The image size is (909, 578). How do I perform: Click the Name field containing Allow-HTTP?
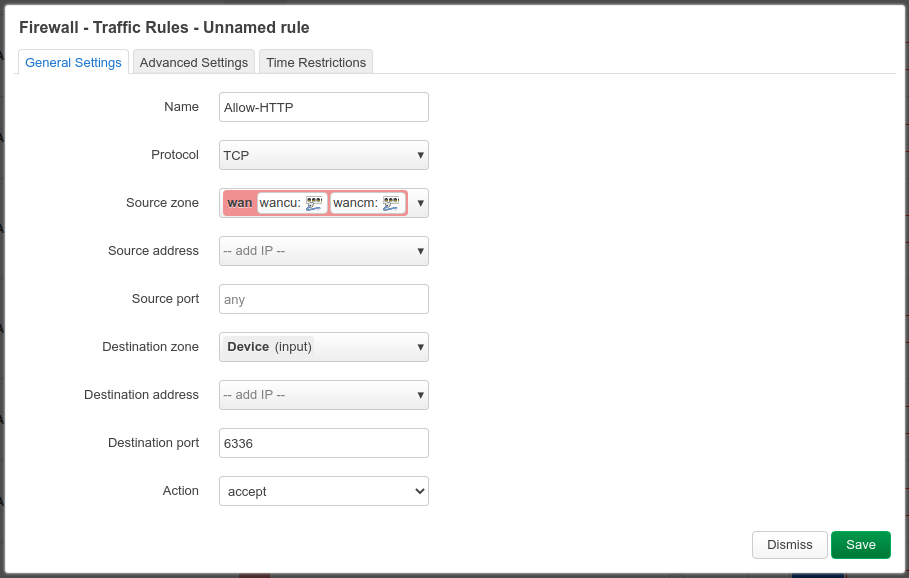click(323, 107)
